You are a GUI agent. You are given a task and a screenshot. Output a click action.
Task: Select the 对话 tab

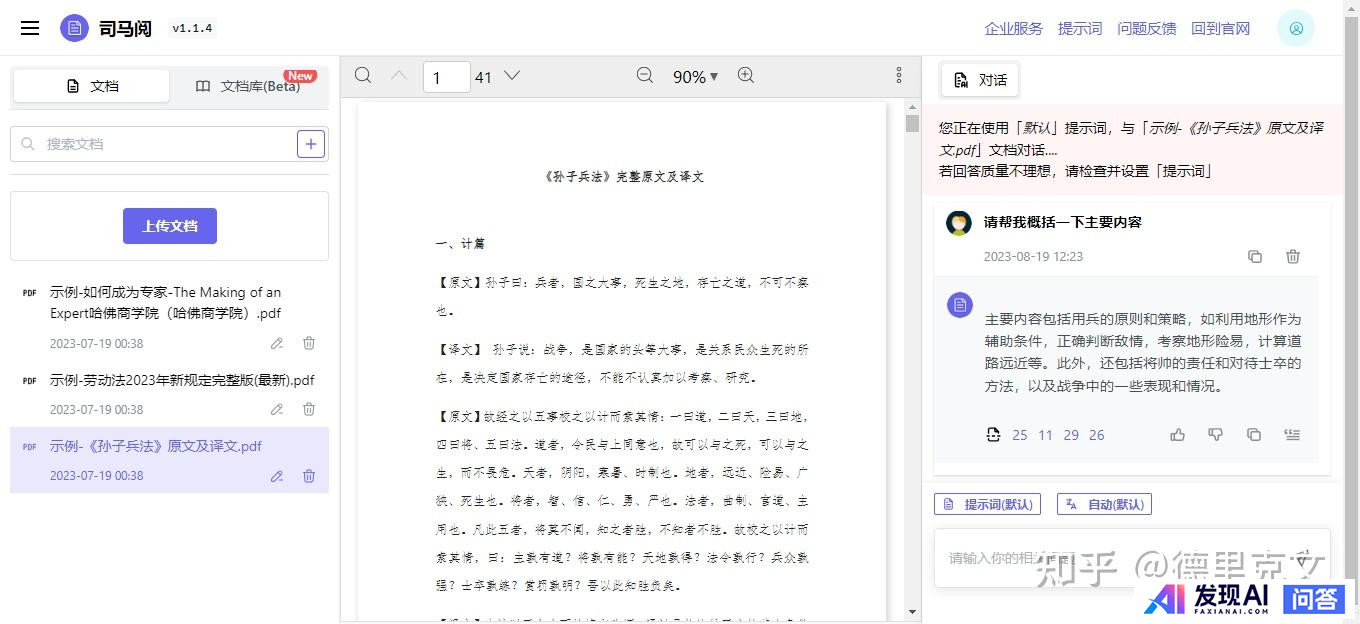(980, 80)
